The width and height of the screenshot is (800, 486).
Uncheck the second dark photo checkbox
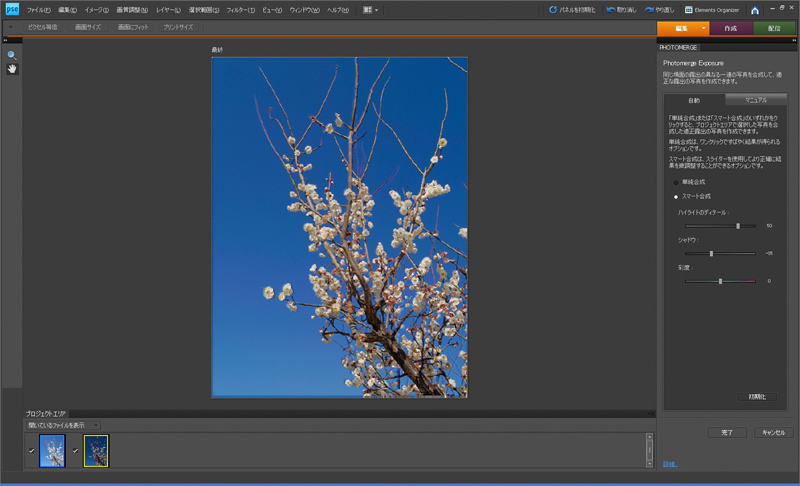76,451
